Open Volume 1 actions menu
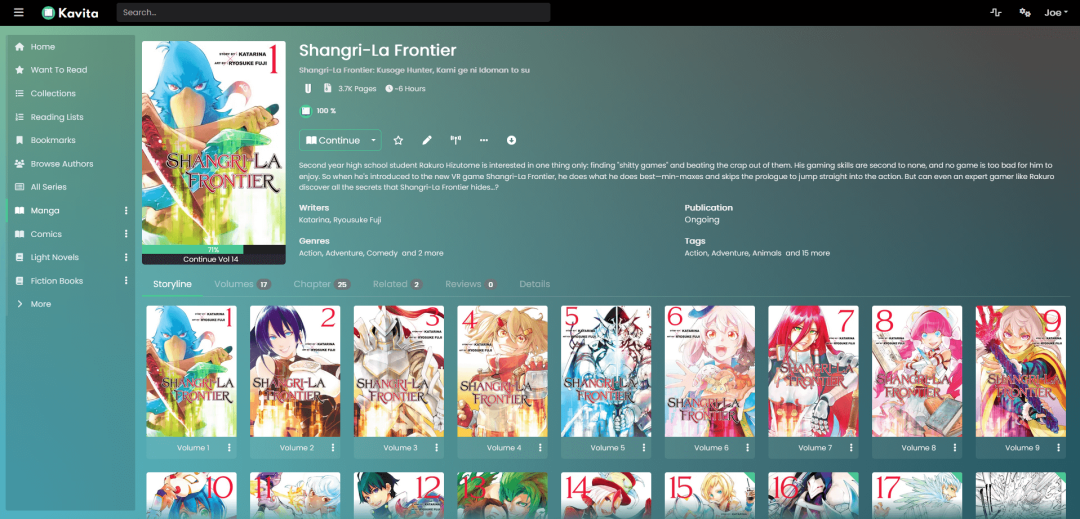 tap(229, 448)
